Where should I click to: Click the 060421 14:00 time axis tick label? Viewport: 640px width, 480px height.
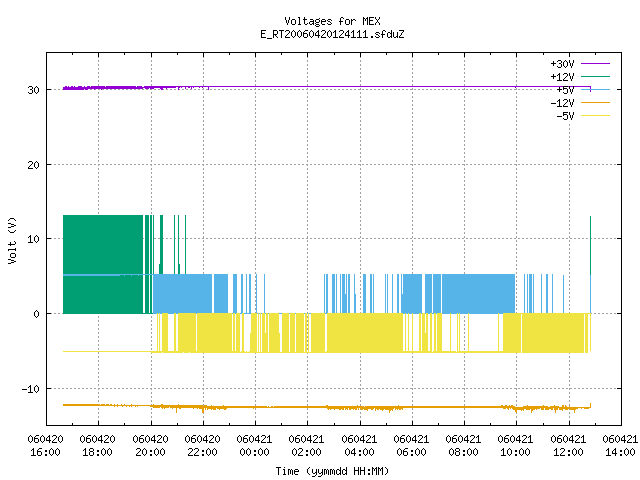620,445
